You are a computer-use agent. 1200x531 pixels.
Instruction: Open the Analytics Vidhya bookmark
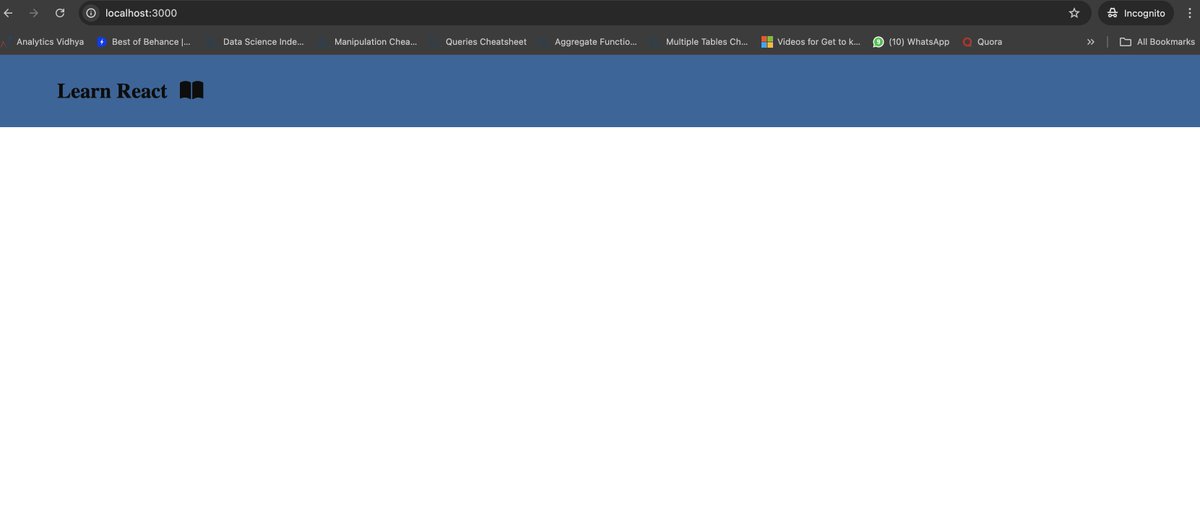click(x=43, y=42)
